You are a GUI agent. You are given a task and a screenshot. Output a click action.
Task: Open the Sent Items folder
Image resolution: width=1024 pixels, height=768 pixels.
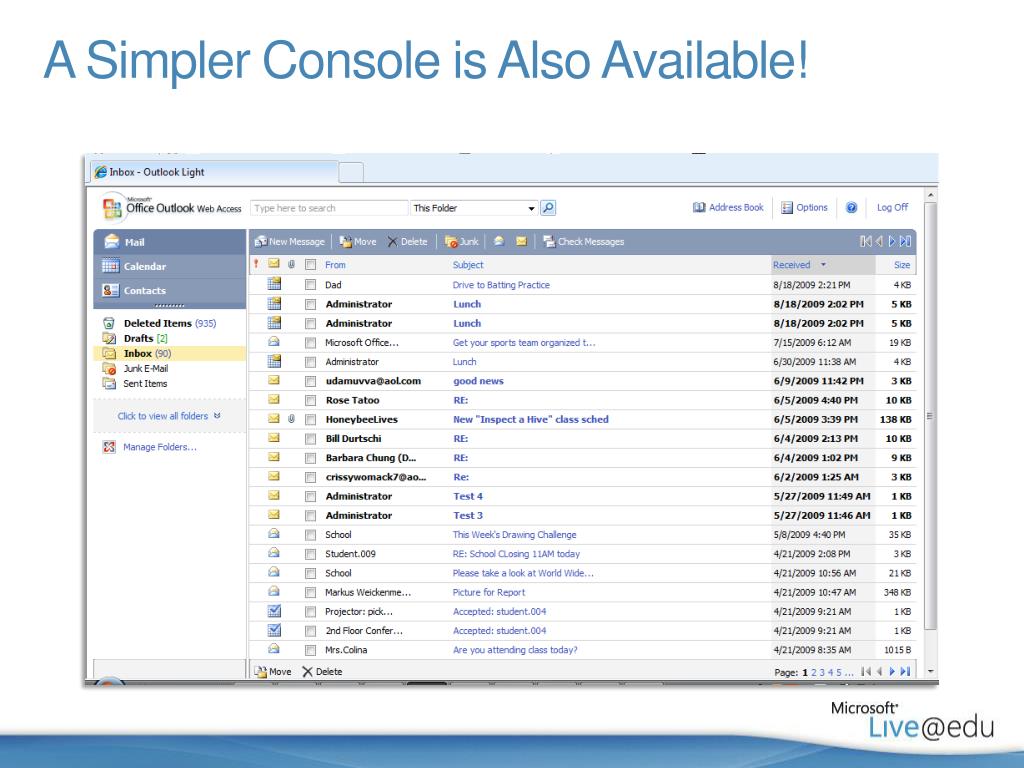tap(145, 383)
